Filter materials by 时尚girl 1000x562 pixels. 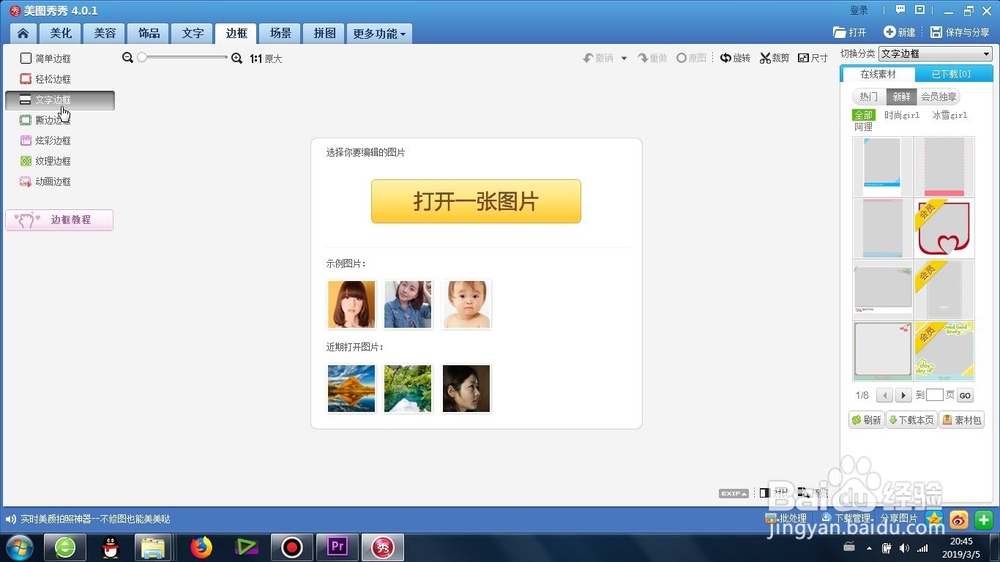[x=902, y=115]
